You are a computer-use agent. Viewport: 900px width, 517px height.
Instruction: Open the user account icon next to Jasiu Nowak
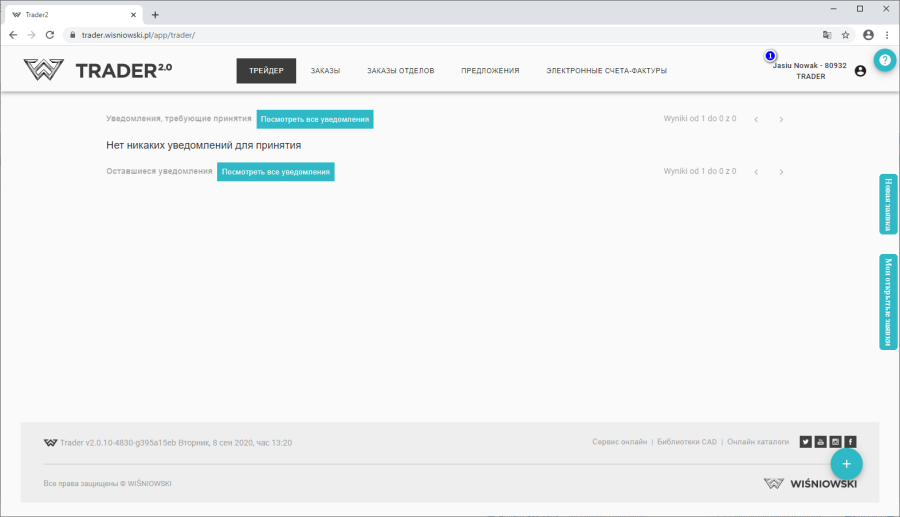tap(860, 71)
